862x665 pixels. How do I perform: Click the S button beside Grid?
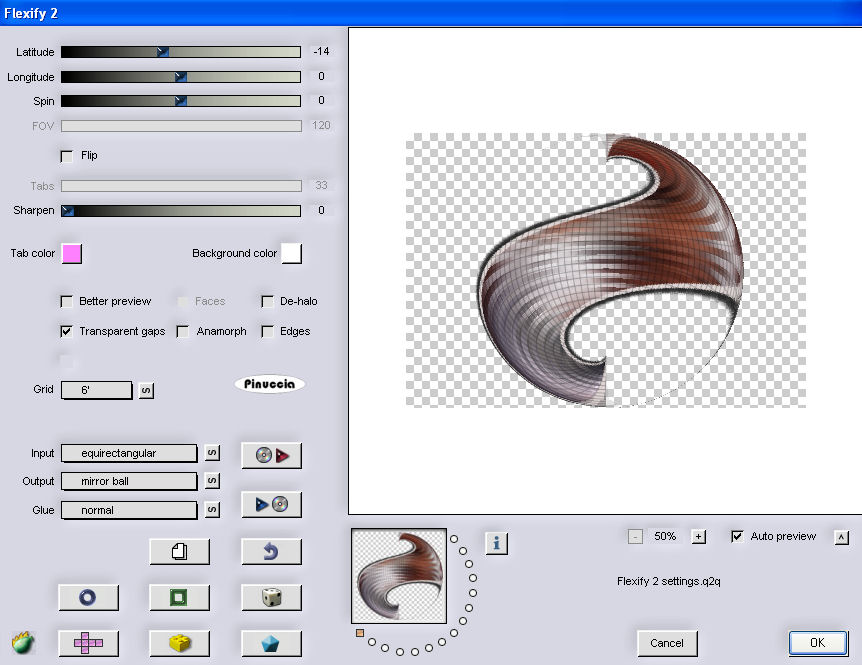146,391
